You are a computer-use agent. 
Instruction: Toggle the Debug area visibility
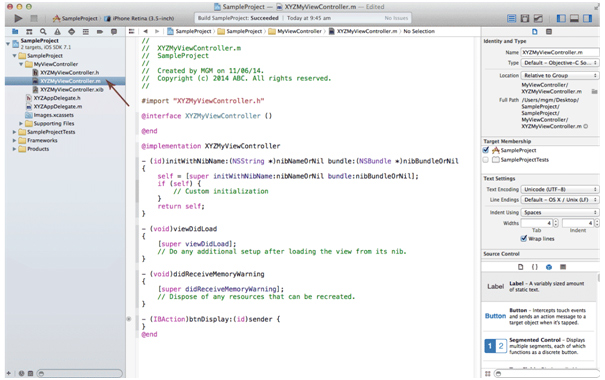(574, 18)
